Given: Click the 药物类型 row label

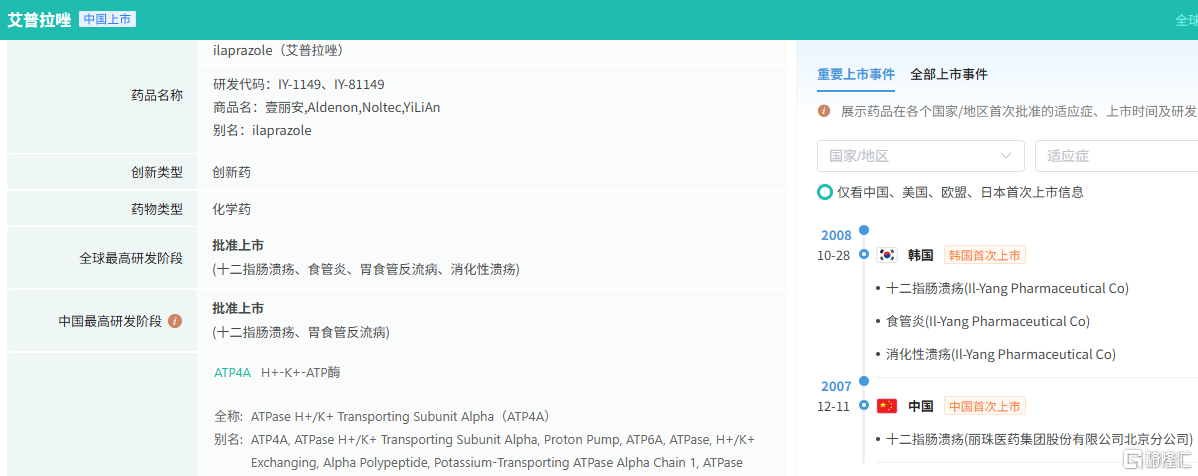Looking at the screenshot, I should coord(157,209).
